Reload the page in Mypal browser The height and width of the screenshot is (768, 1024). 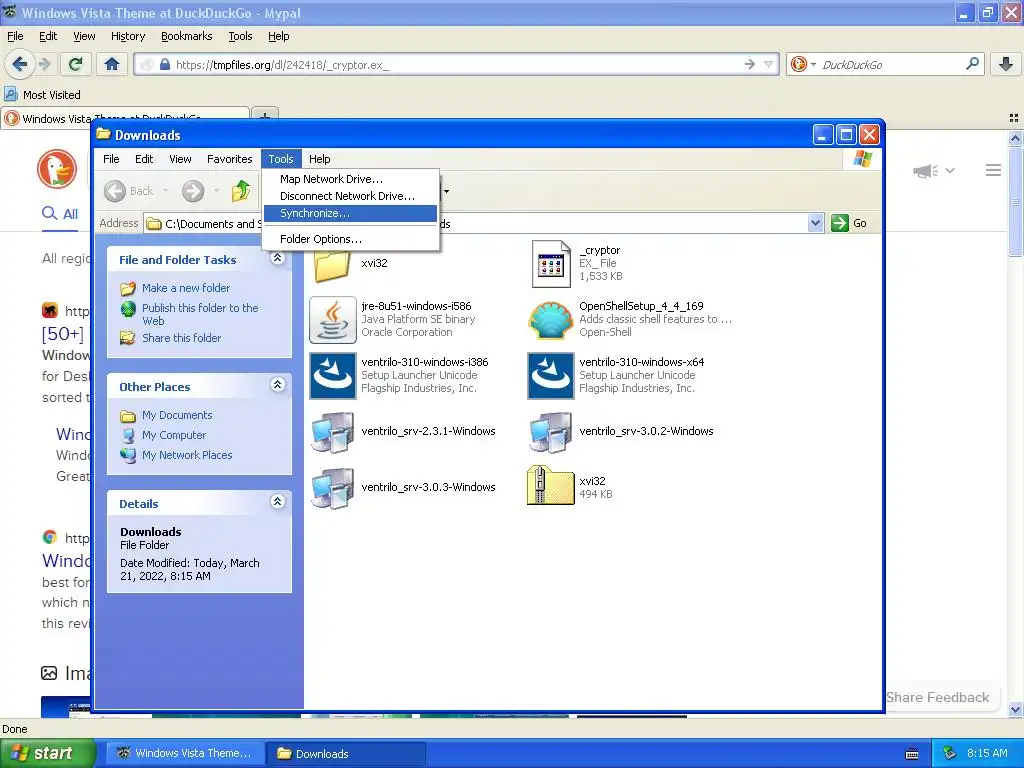(x=75, y=64)
